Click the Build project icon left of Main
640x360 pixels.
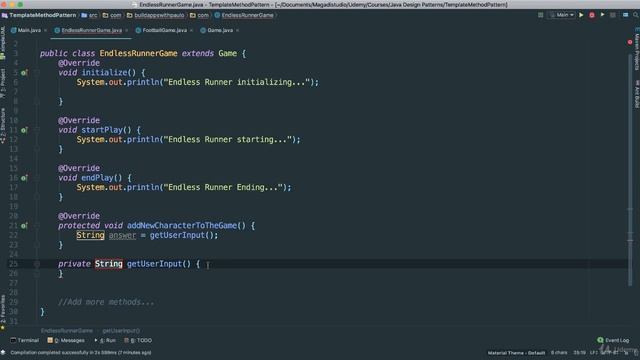[x=540, y=15]
